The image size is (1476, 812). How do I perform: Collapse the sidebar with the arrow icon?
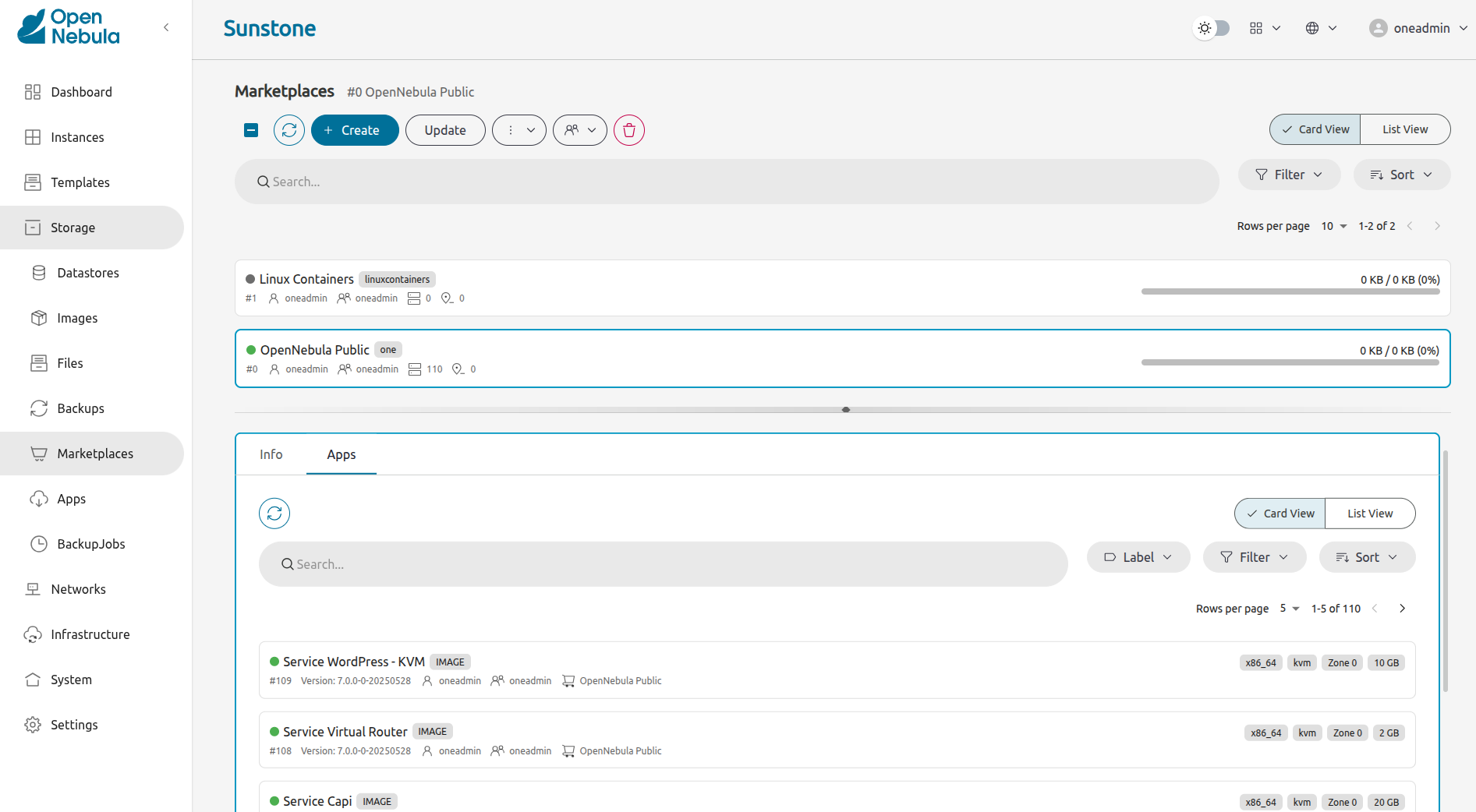click(x=166, y=27)
